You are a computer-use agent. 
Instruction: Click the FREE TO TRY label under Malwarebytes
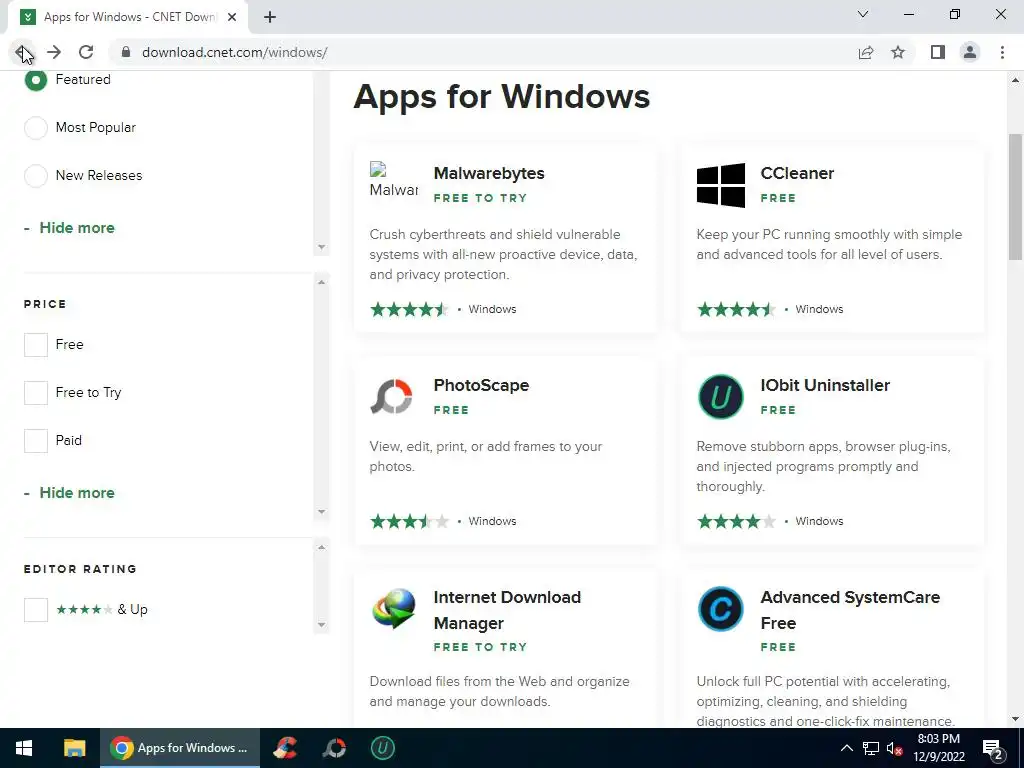(480, 198)
